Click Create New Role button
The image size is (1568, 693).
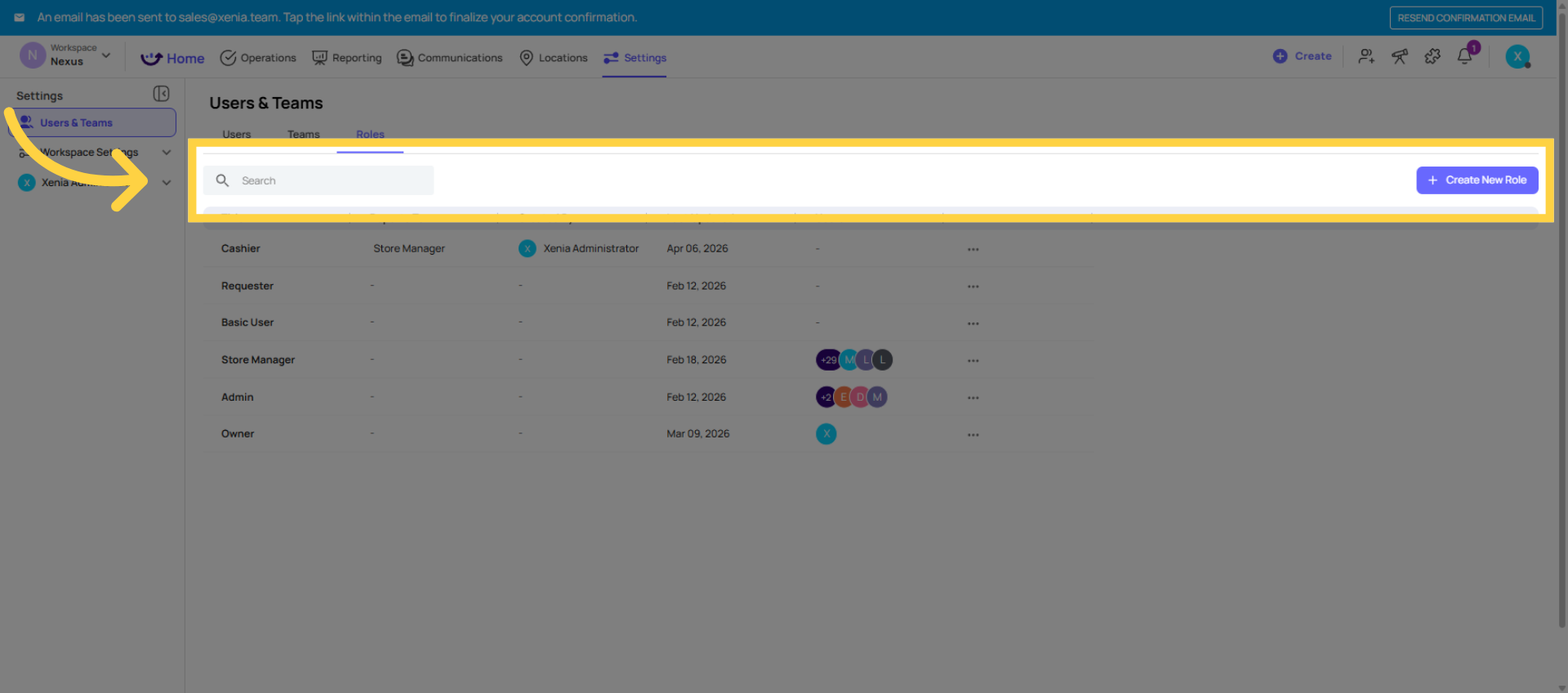(1477, 180)
